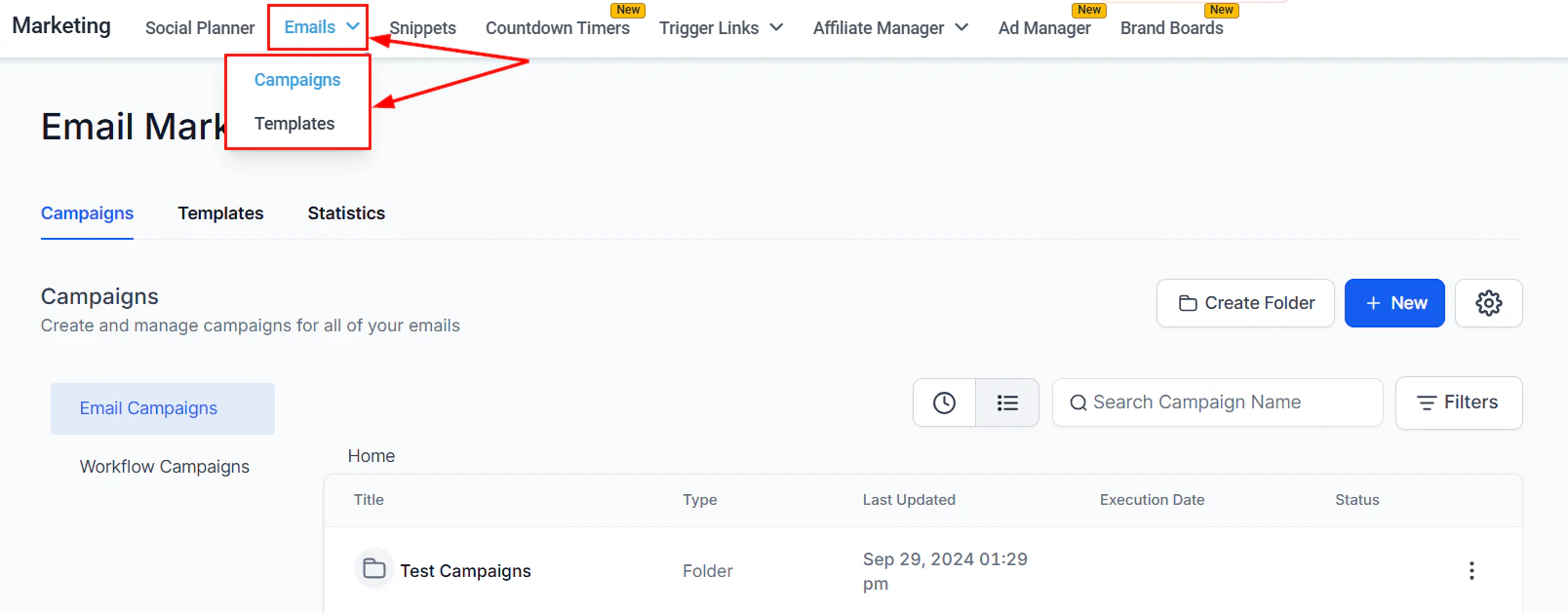Screen dimensions: 1568x613
Task: Select Workflow Campaigns in the sidebar
Action: pyautogui.click(x=164, y=467)
